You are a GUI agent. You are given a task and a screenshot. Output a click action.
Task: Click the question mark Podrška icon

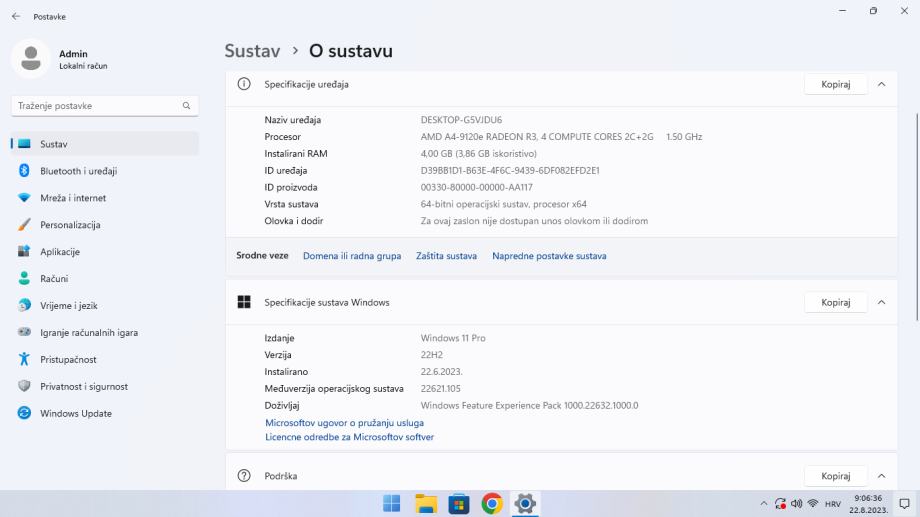(244, 476)
